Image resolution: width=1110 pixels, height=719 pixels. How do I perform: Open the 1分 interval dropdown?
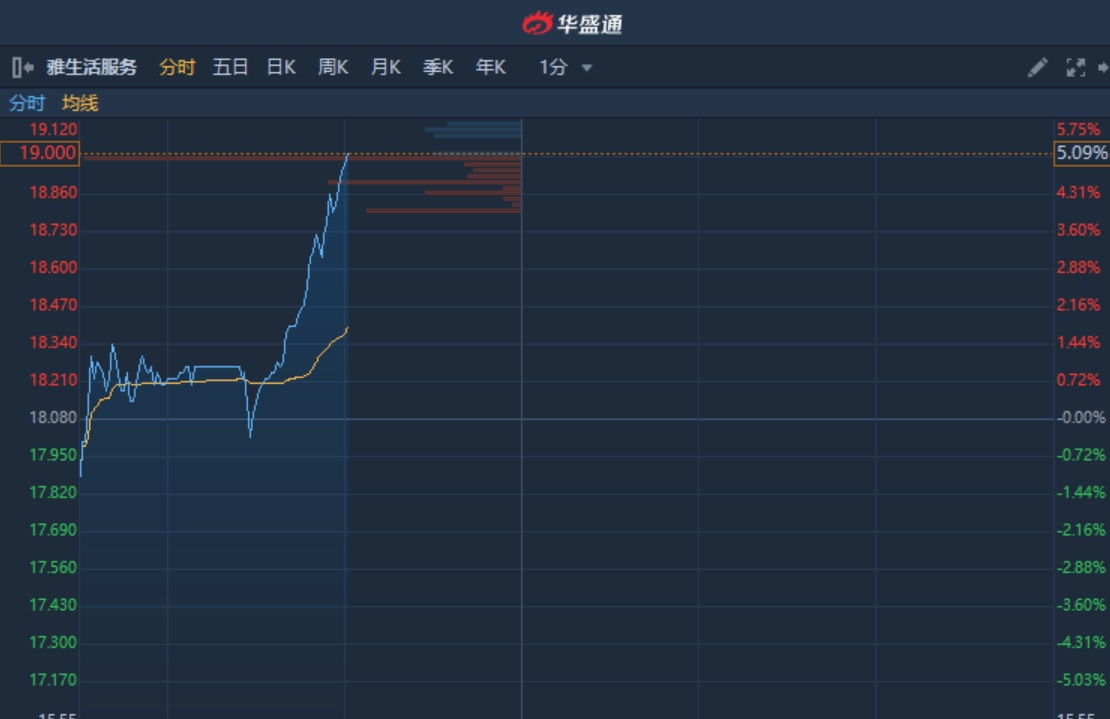point(553,67)
